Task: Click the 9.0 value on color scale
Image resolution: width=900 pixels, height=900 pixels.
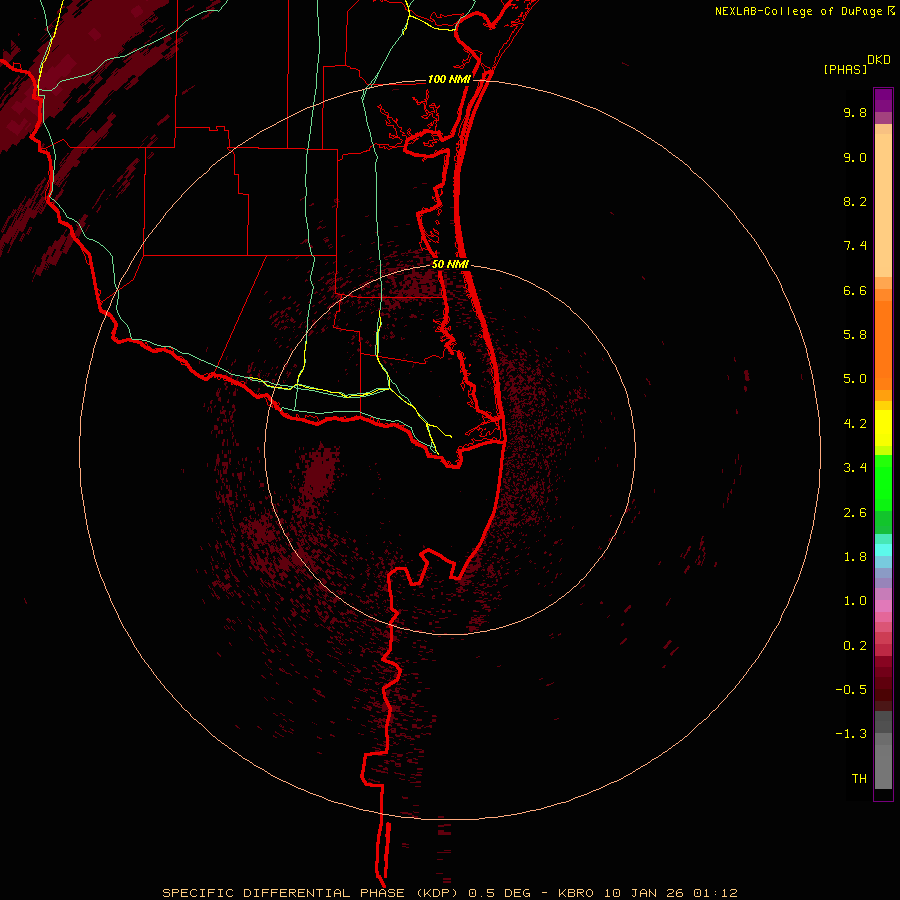Action: pos(855,157)
